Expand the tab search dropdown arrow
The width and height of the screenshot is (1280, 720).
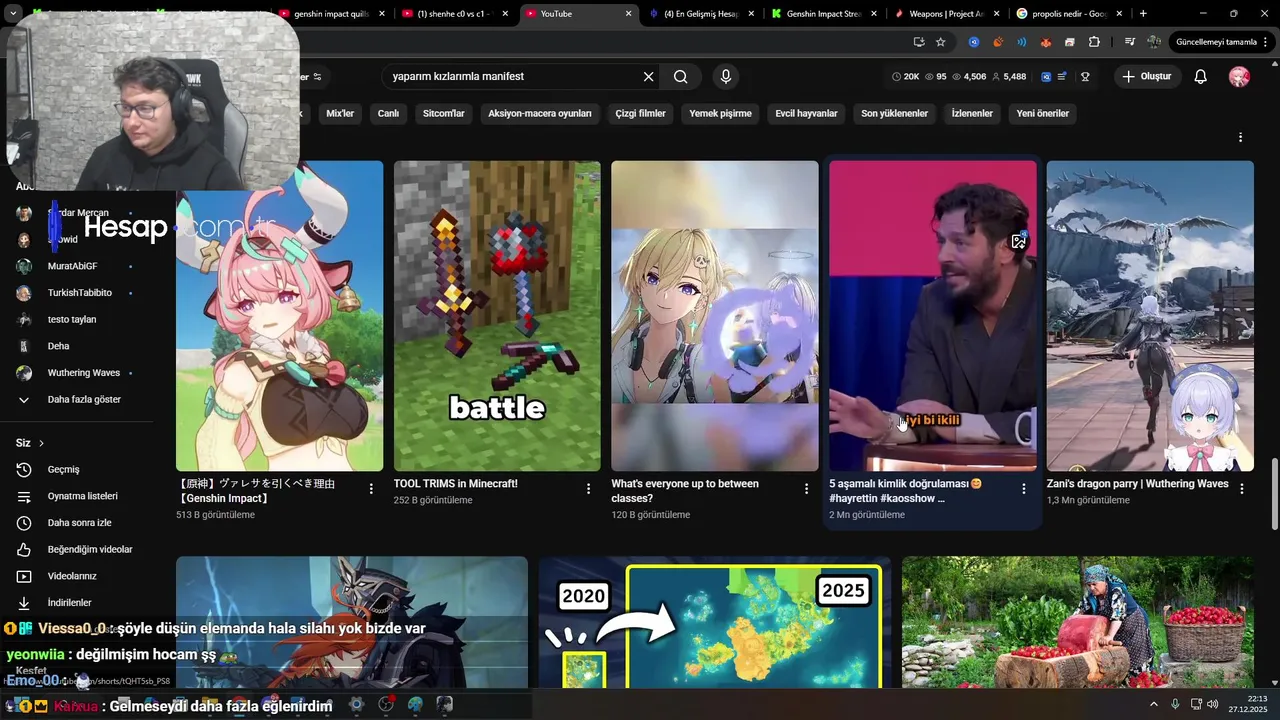tap(13, 14)
